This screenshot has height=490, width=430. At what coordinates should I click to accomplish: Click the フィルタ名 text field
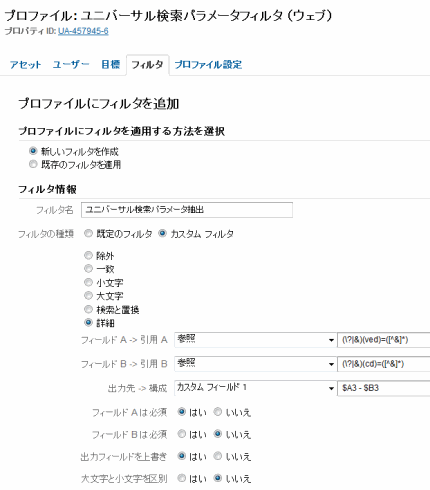[x=187, y=210]
